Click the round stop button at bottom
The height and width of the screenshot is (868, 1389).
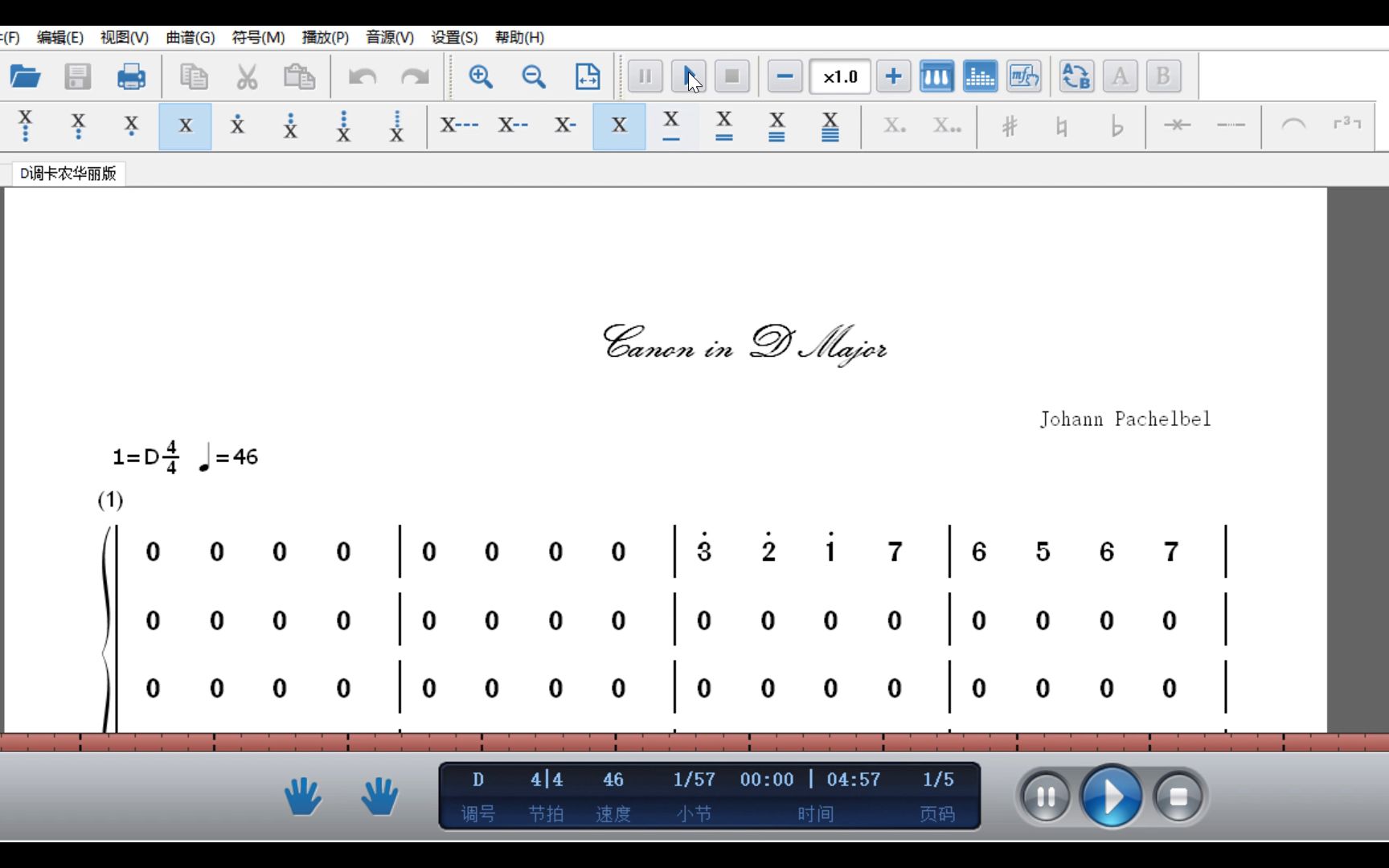[x=1178, y=797]
